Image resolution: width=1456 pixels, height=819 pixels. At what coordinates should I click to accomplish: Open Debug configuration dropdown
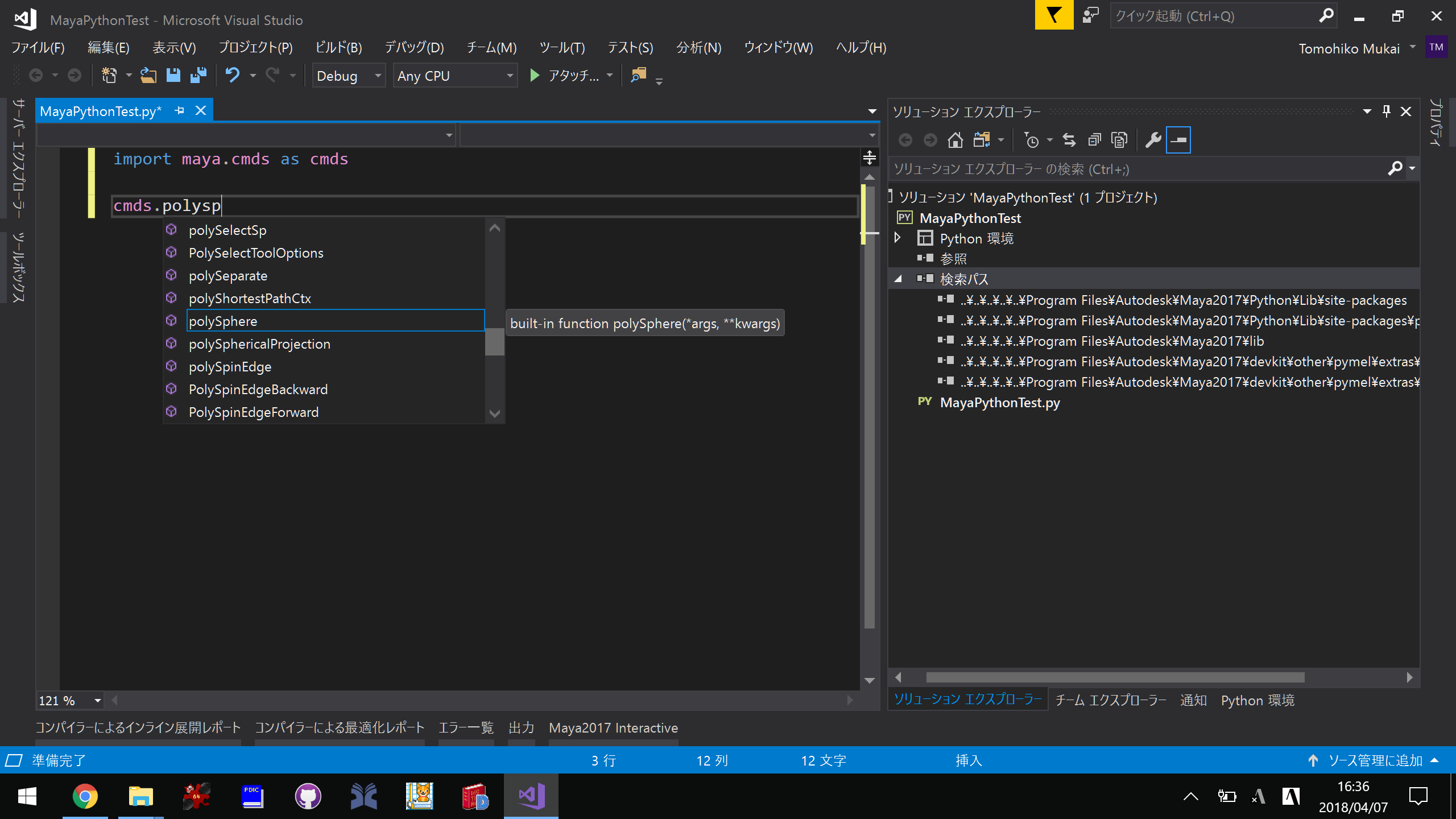[348, 76]
